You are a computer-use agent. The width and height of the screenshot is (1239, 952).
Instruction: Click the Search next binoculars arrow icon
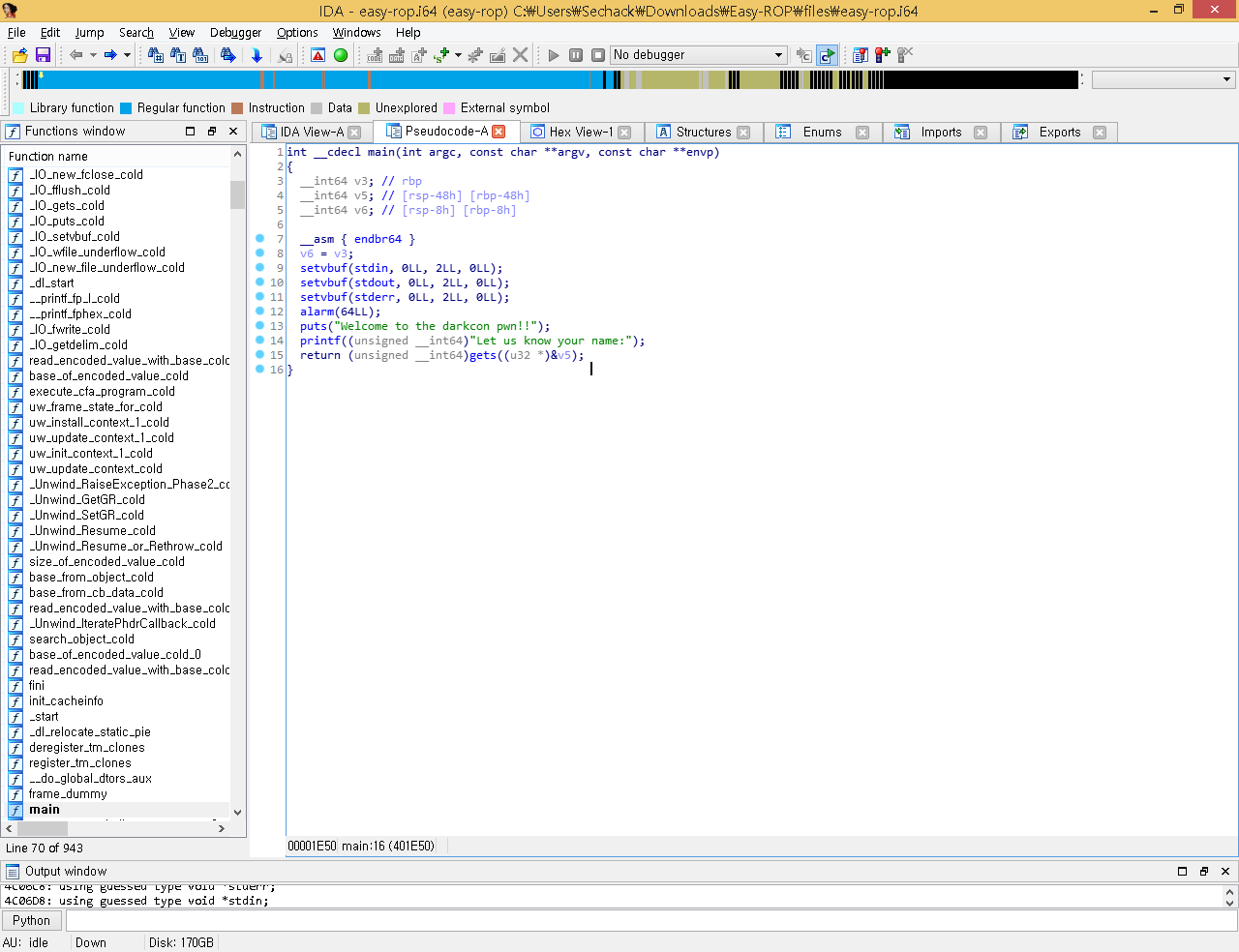pos(227,55)
